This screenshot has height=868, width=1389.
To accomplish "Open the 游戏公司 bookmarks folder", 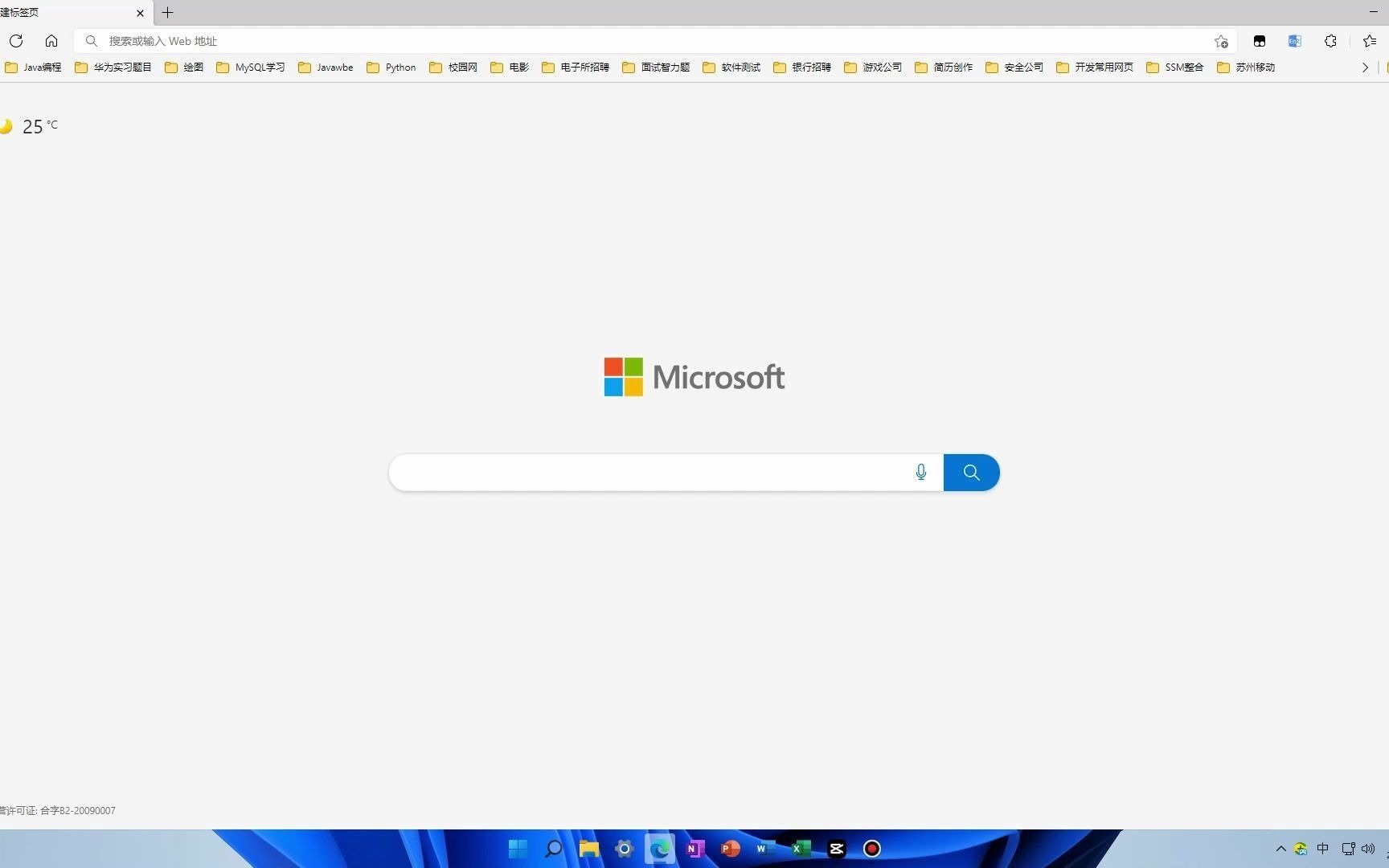I will (873, 68).
